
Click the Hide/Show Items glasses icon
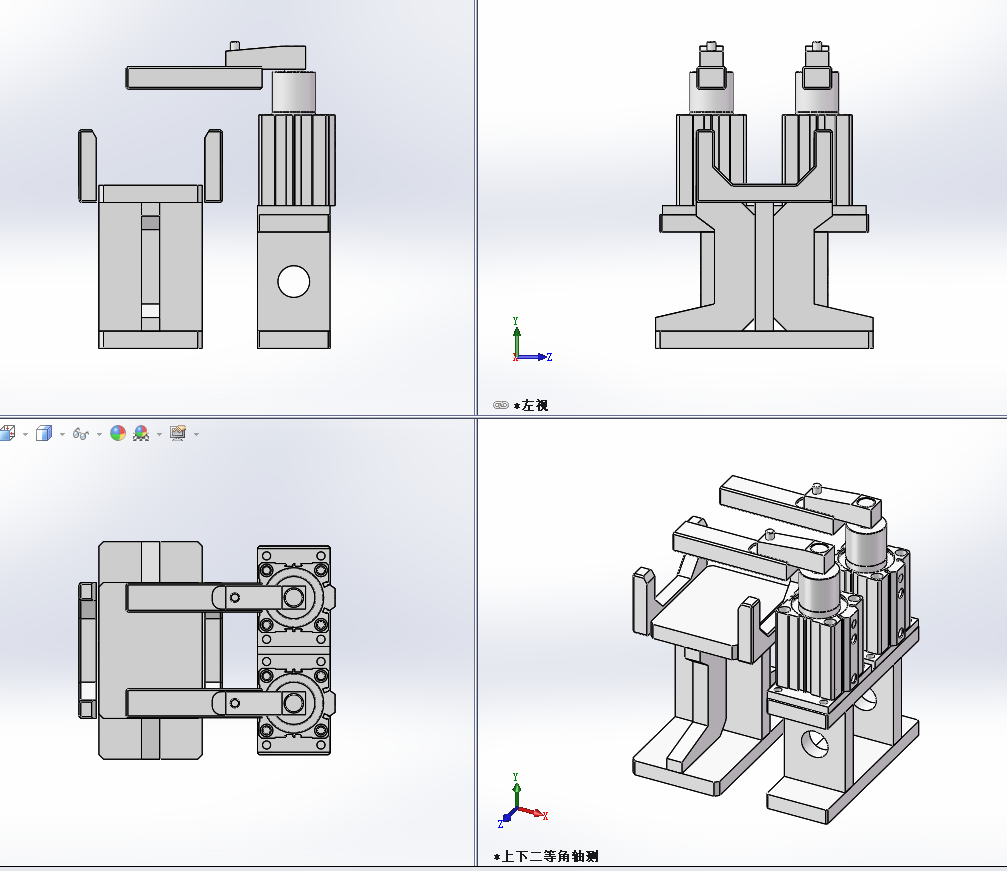80,434
